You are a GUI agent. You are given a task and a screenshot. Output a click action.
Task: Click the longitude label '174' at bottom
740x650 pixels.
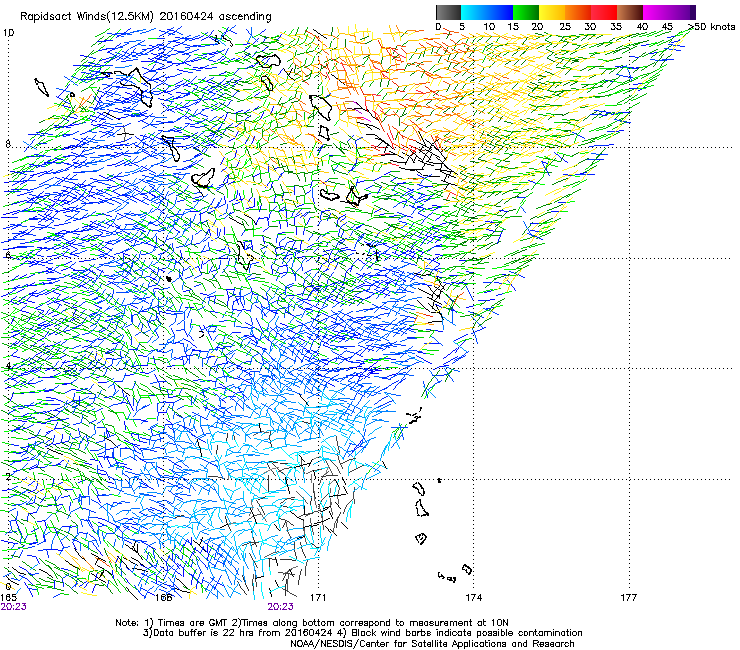point(473,598)
